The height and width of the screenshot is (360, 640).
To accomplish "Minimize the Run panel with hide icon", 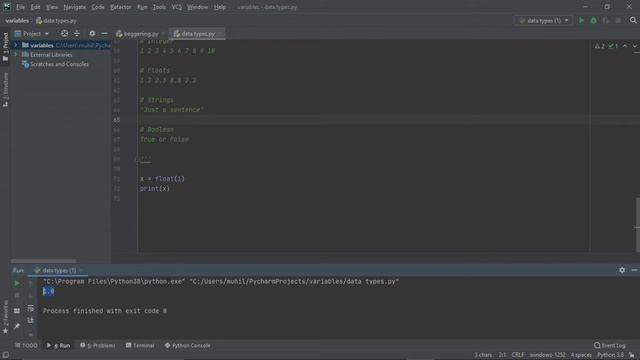I will (634, 270).
